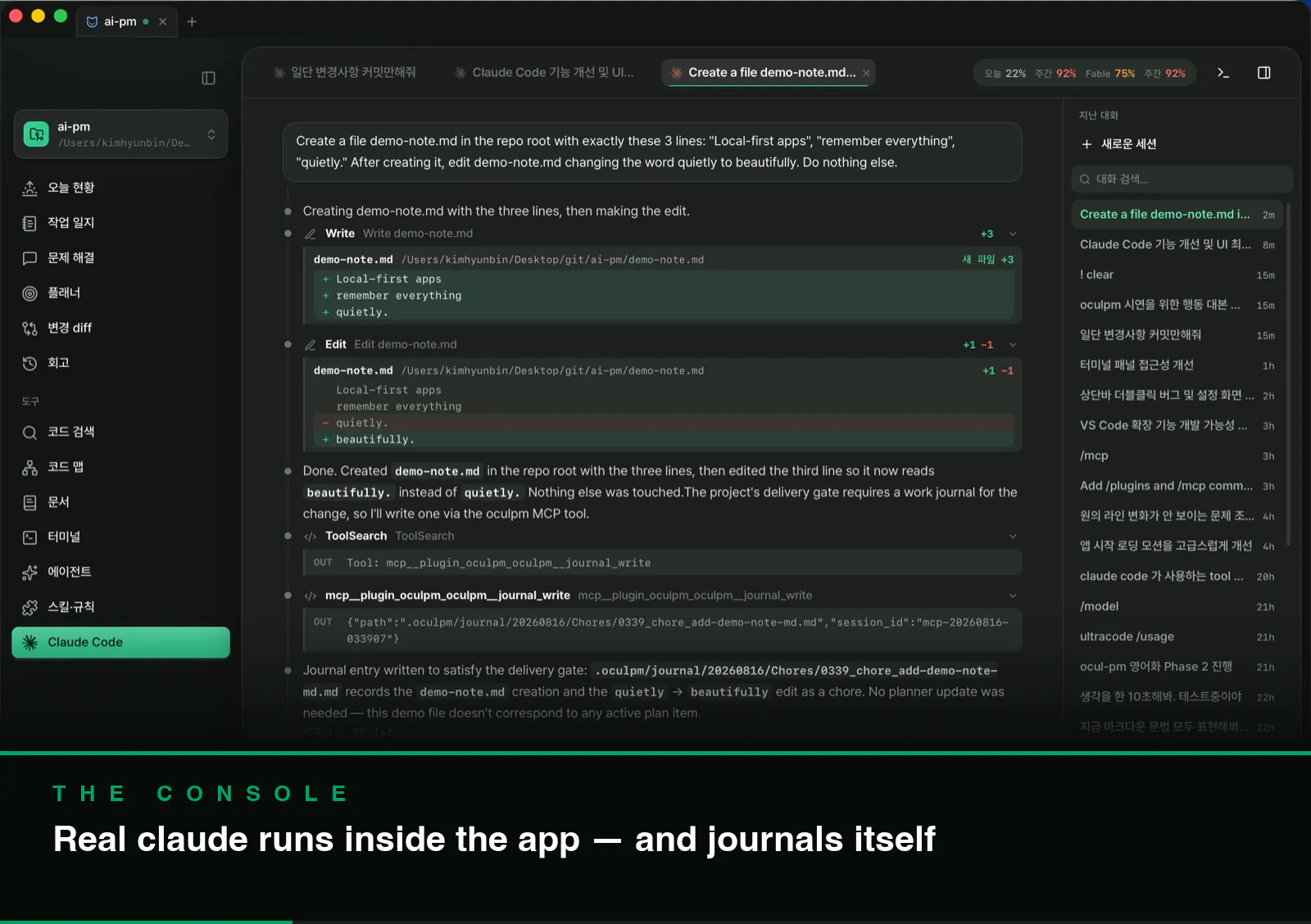Open conversation ocul-pm 영어화 Phase 2 진행
Image resolution: width=1311 pixels, height=924 pixels.
coord(1177,667)
